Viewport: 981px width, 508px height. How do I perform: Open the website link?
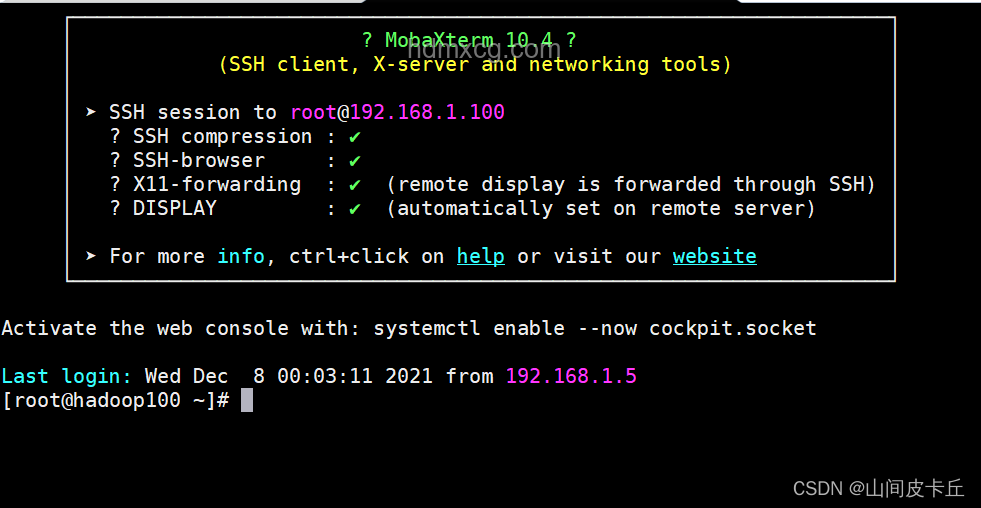714,257
